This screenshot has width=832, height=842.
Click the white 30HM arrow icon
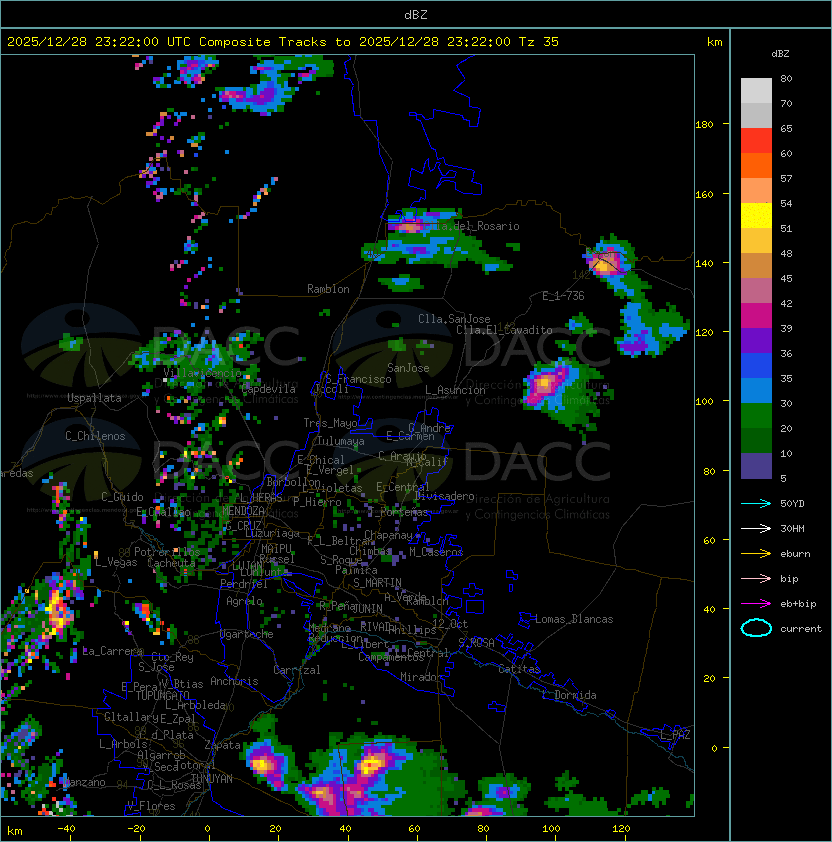(756, 528)
